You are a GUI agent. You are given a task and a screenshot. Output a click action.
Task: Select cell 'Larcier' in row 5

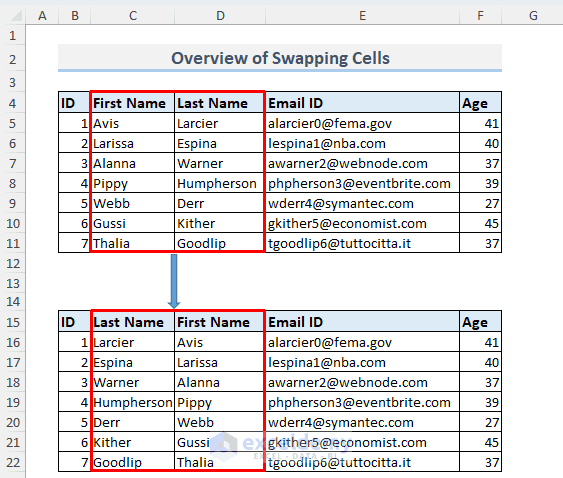click(220, 123)
